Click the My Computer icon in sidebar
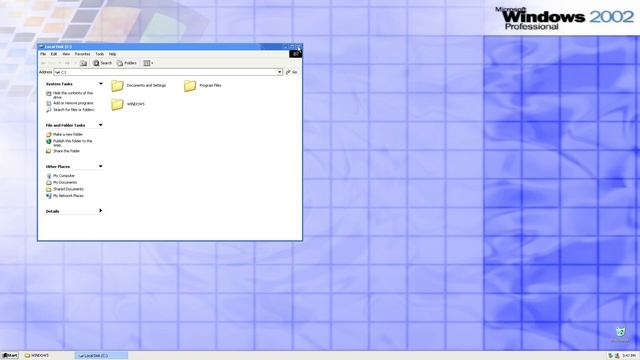Screen dimensions: 640x360 click(x=49, y=176)
